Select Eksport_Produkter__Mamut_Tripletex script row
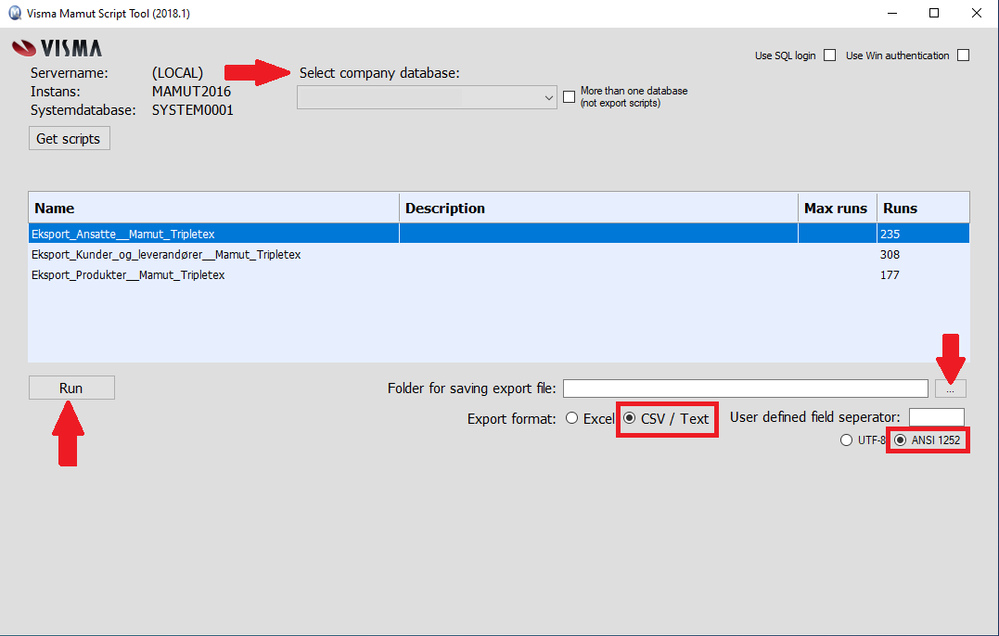 coord(499,275)
